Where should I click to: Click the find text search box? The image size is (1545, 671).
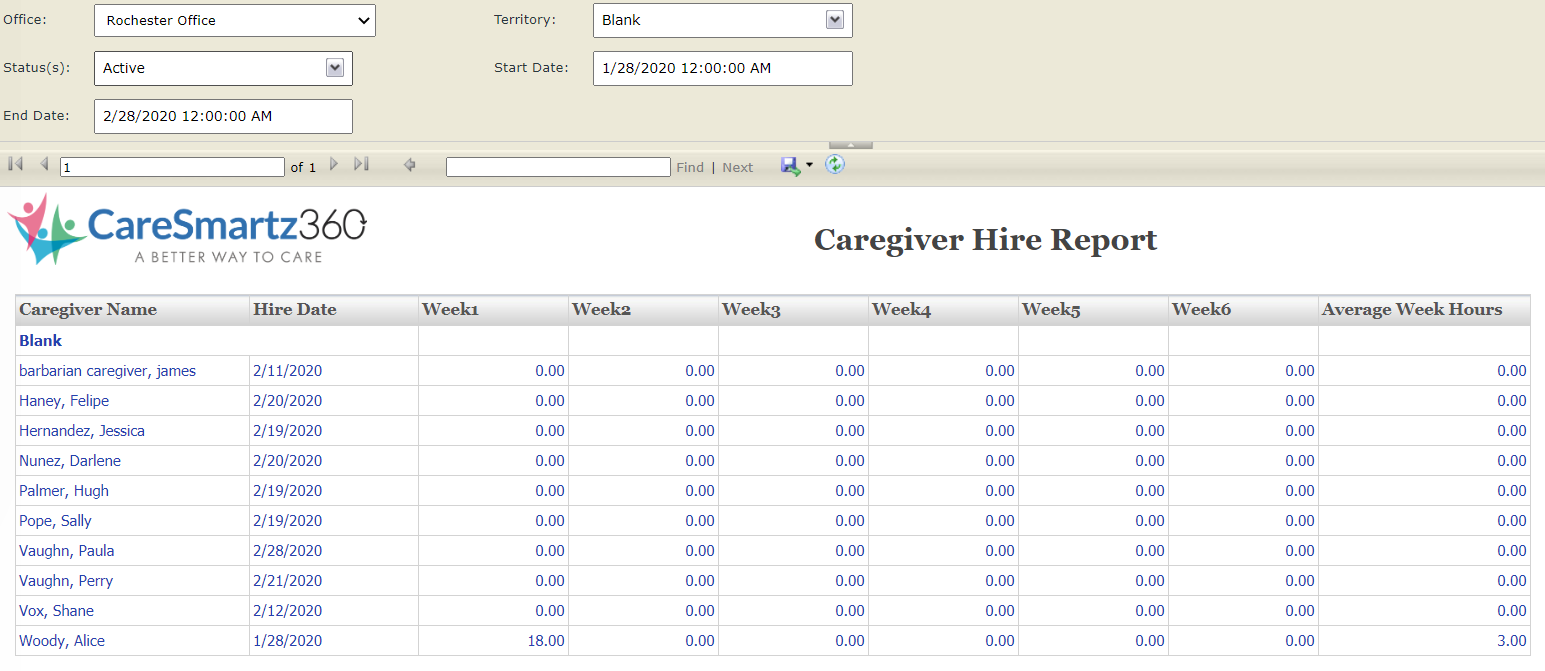pyautogui.click(x=558, y=167)
